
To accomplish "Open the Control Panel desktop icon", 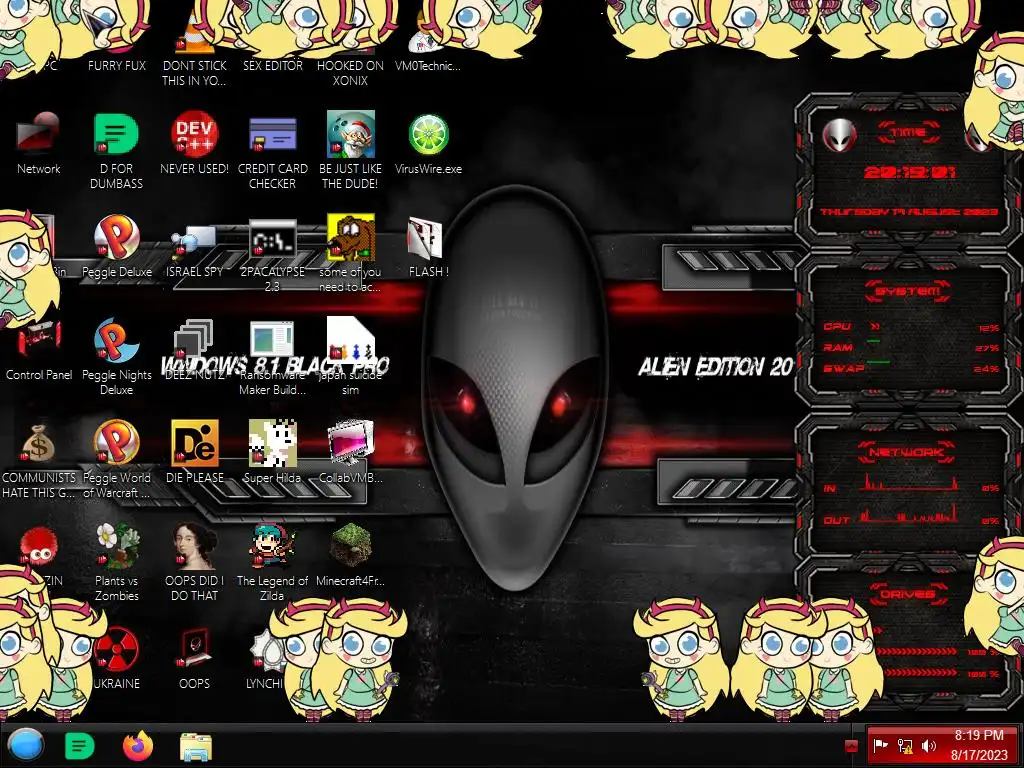I will (39, 351).
